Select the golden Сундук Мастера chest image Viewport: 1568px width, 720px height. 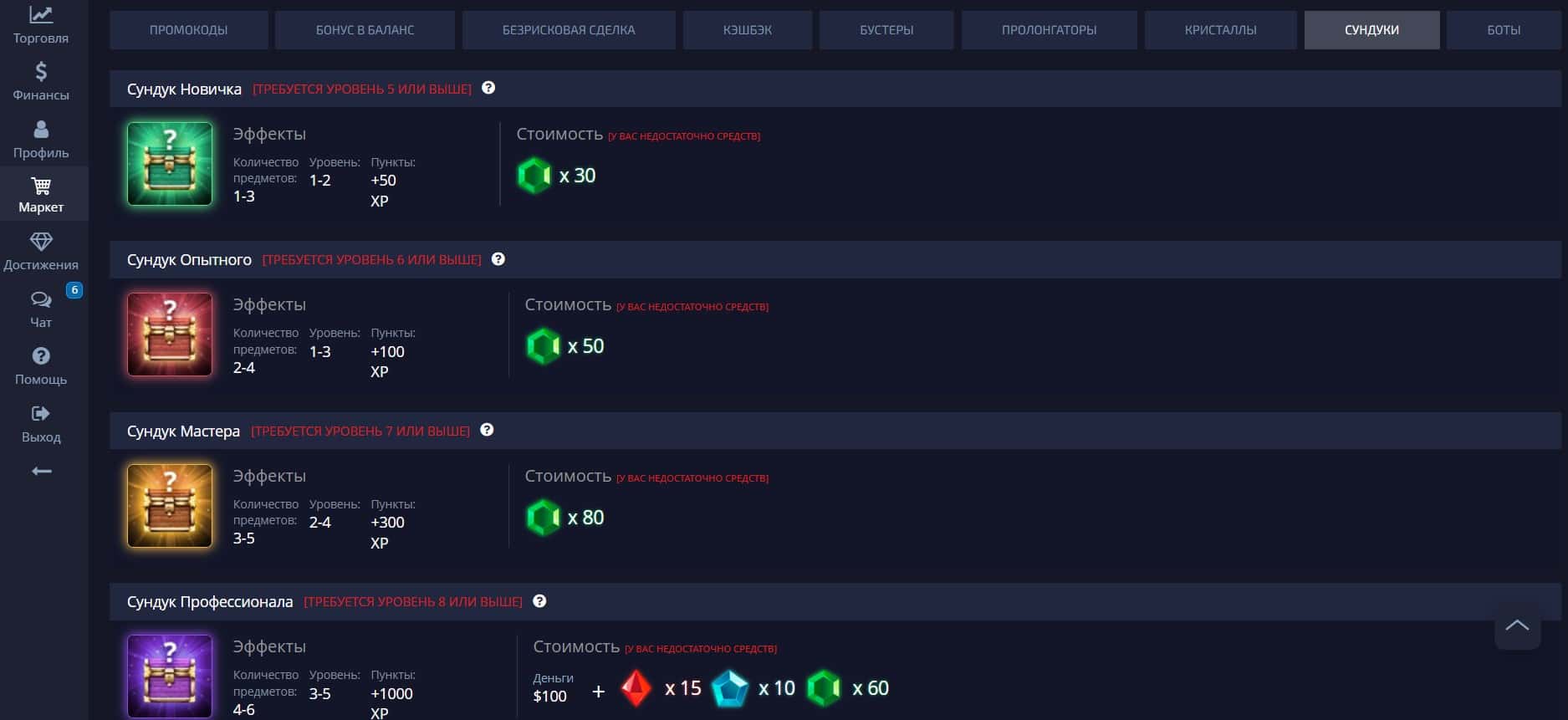point(170,506)
